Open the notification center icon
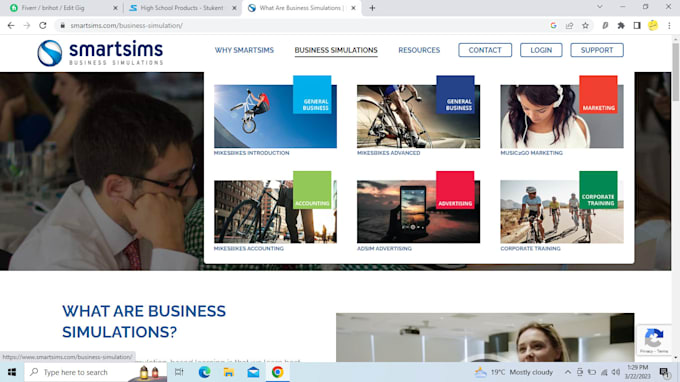This screenshot has height=382, width=680. click(x=664, y=372)
